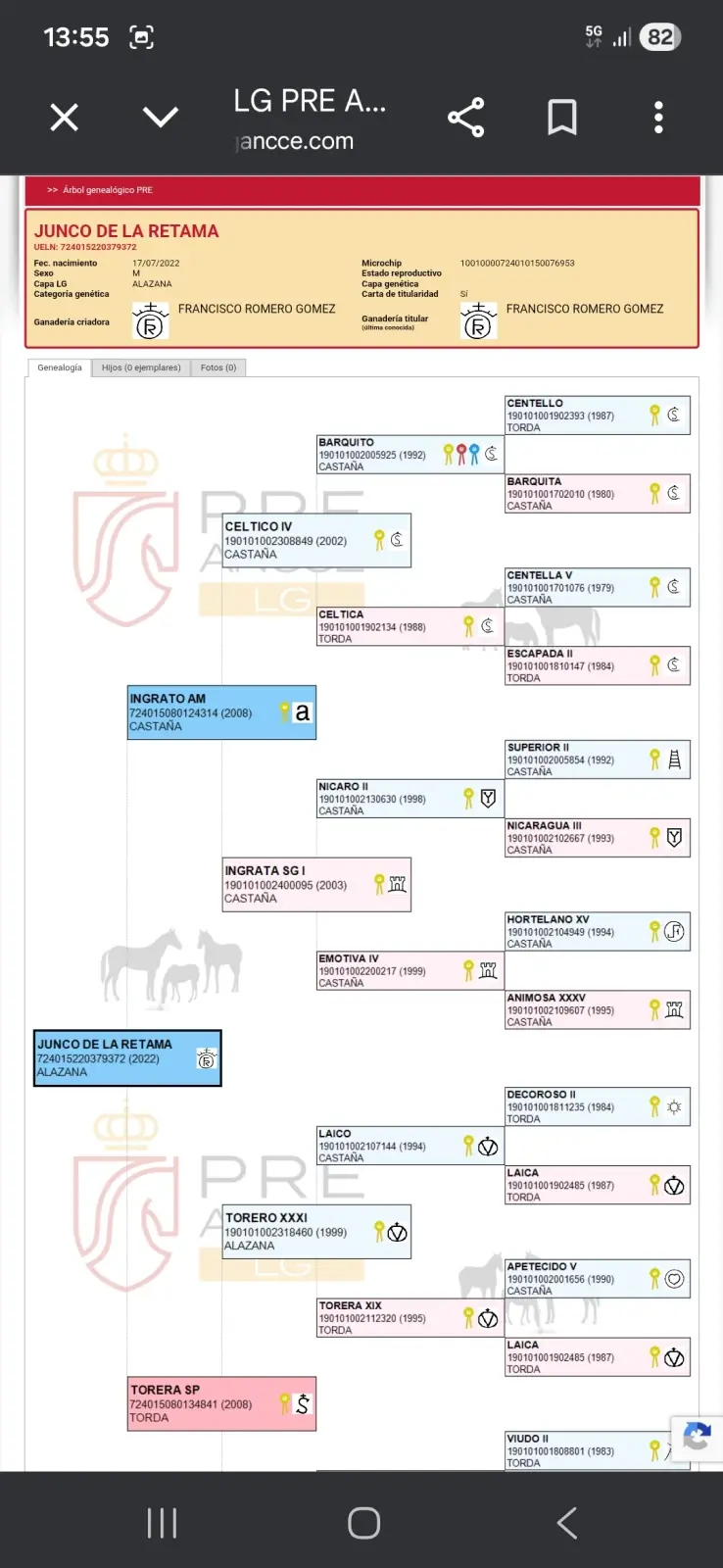Image resolution: width=723 pixels, height=1568 pixels.
Task: Tap the brand icon beside NICARO II
Action: pos(488,799)
